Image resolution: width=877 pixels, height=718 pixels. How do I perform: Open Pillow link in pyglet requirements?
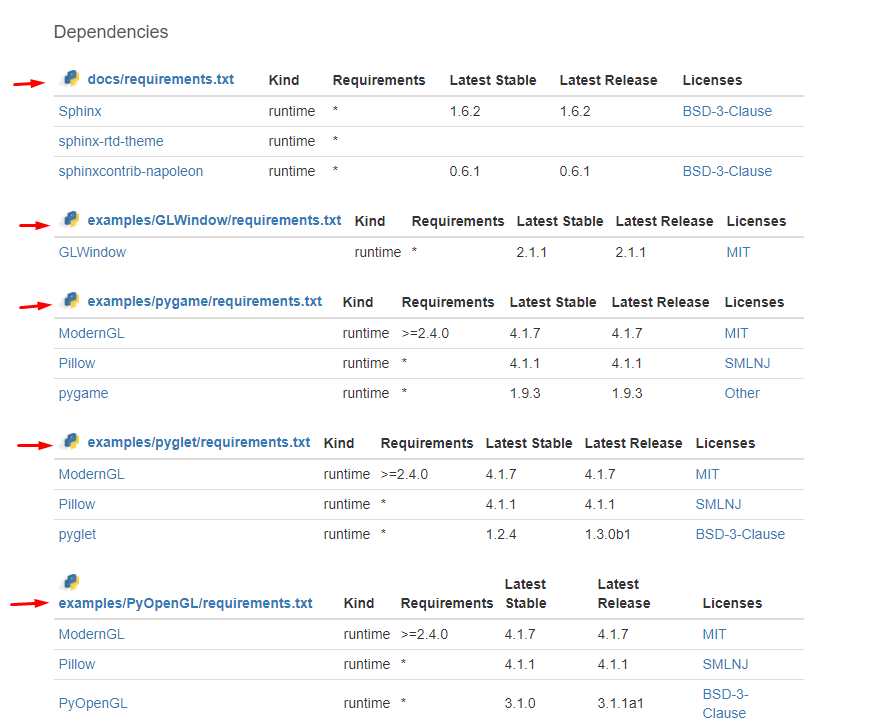(77, 504)
